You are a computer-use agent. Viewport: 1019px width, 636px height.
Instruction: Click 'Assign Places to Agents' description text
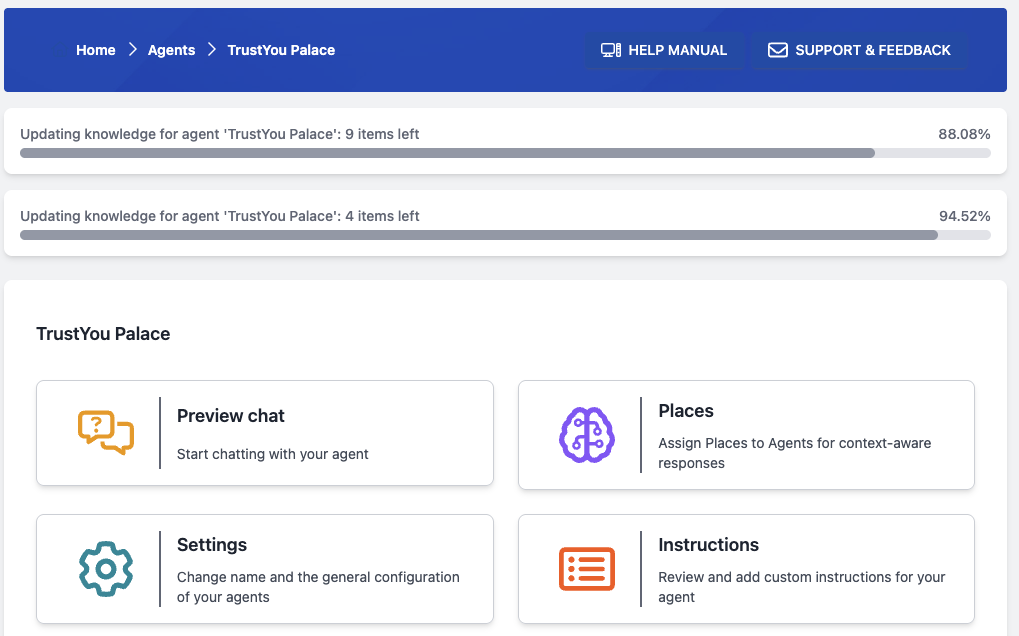tap(795, 453)
